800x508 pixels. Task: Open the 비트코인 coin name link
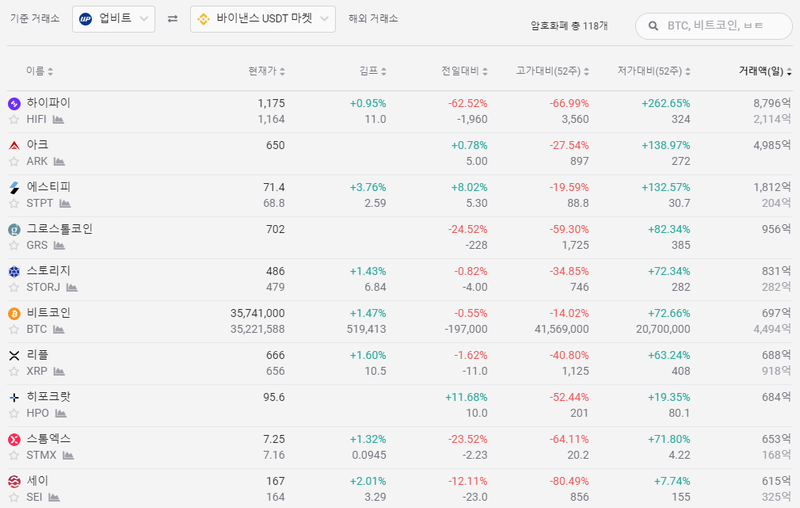click(48, 313)
